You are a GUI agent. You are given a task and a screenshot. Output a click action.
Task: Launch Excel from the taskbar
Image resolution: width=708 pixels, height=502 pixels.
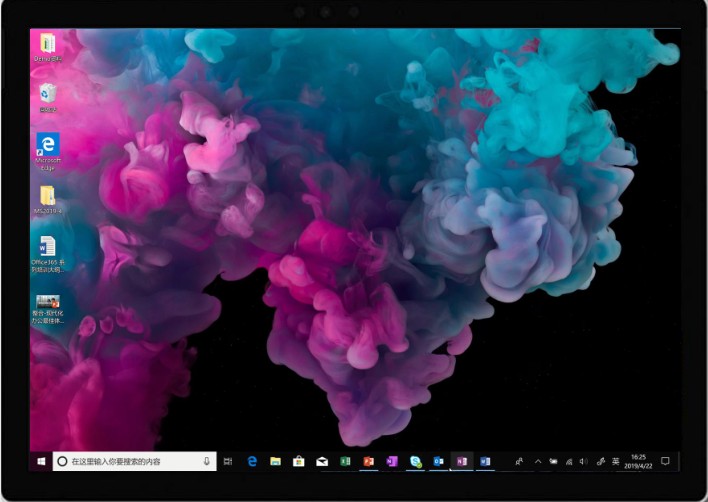(x=345, y=461)
